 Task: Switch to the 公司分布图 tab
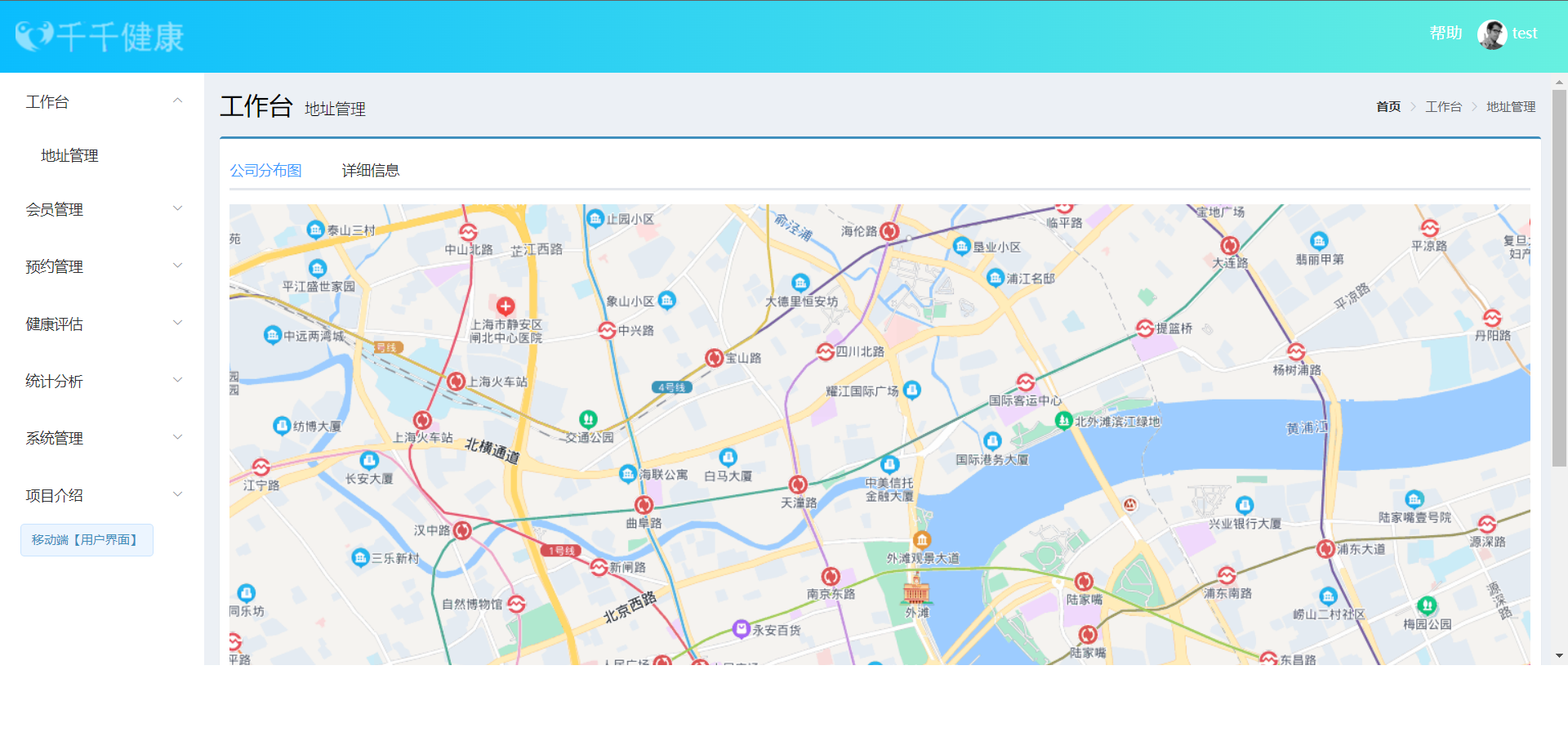click(x=265, y=170)
